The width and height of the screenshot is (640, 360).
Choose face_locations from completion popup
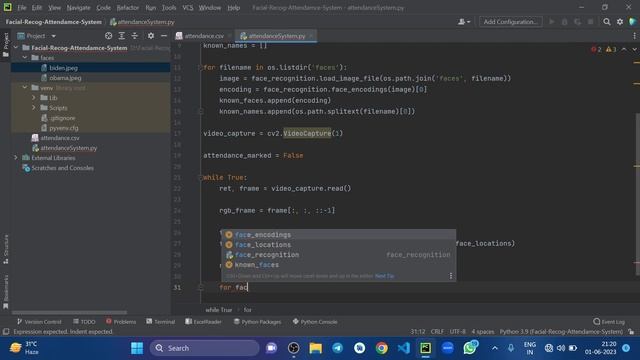[x=338, y=244]
